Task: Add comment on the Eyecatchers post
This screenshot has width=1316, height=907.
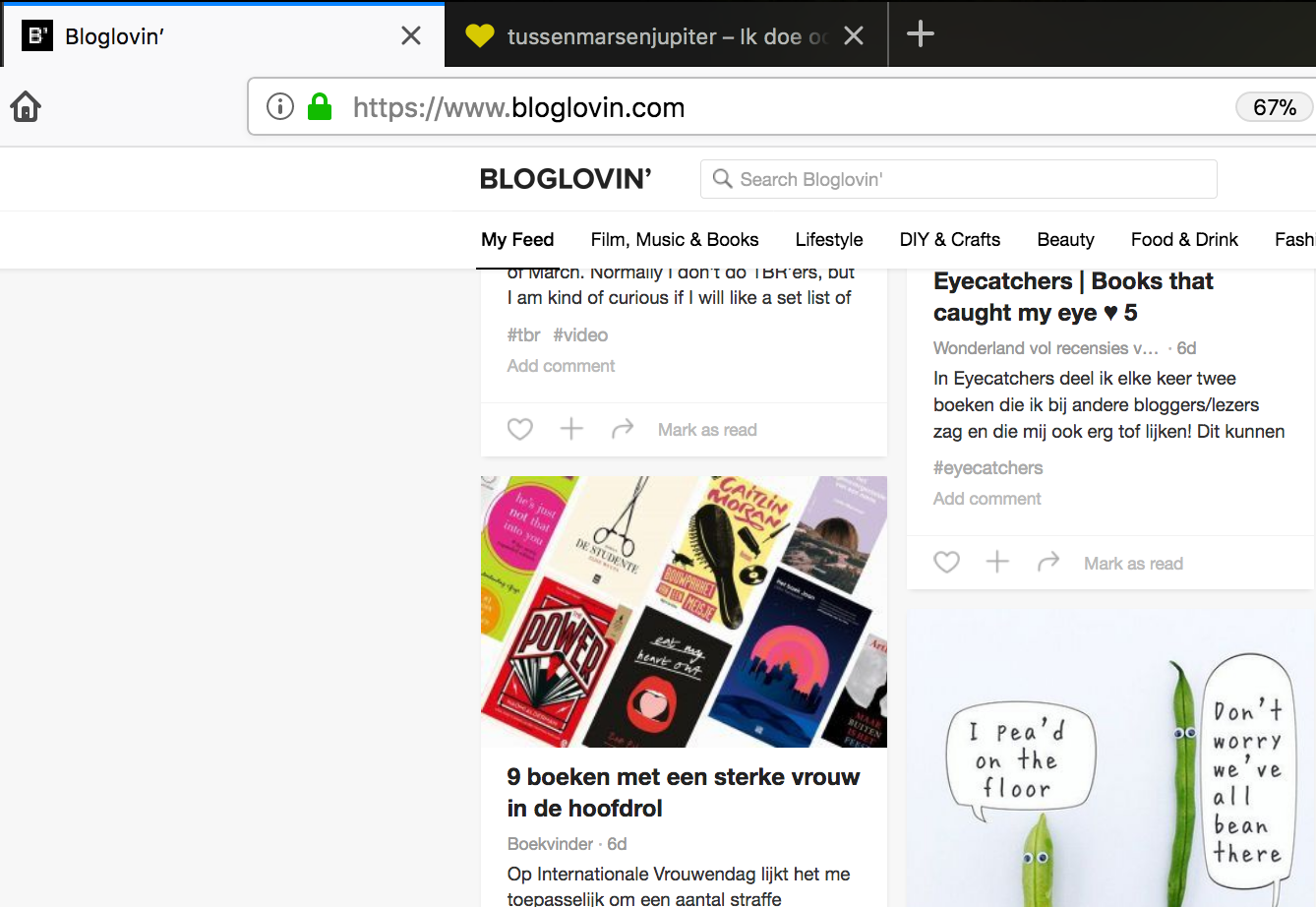Action: click(x=987, y=499)
